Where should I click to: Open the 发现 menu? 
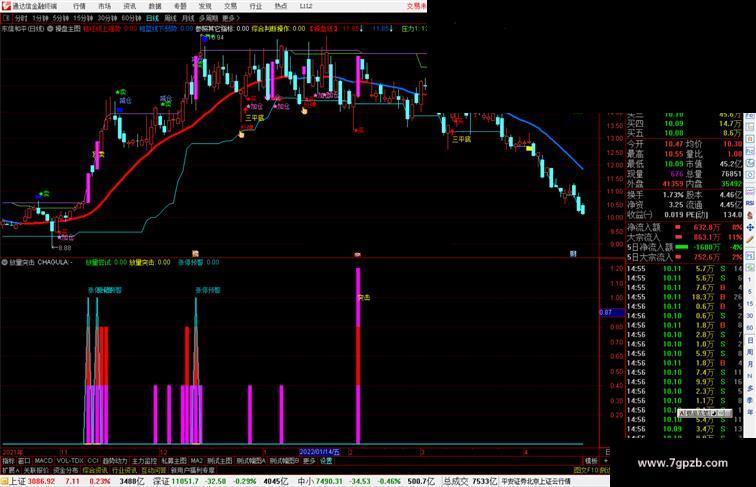click(205, 6)
